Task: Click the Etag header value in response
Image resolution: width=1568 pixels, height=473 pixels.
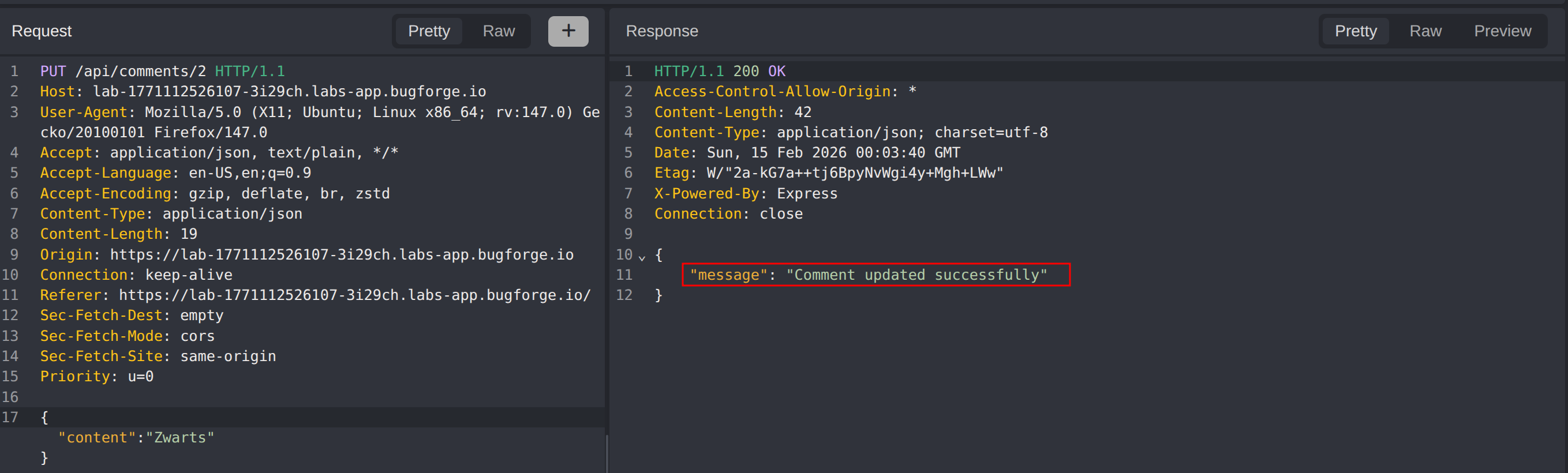Action: point(854,173)
